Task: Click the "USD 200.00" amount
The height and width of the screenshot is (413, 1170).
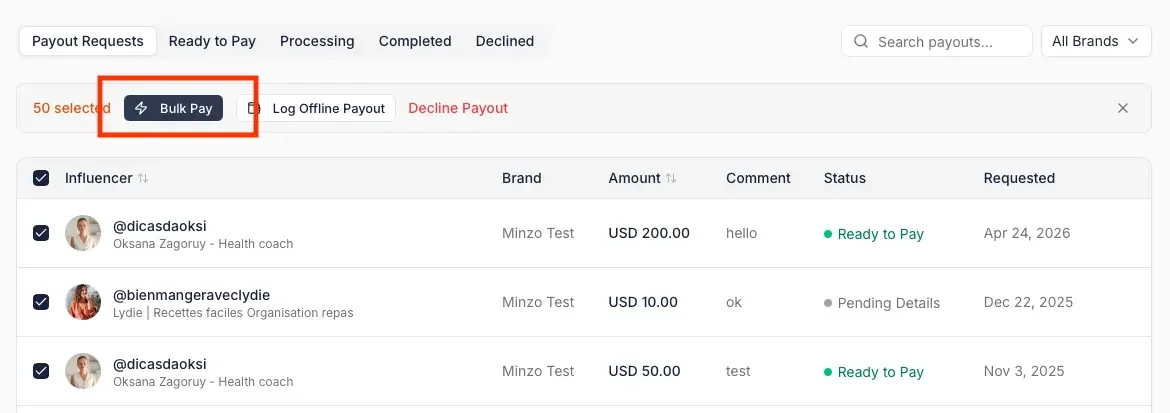Action: [649, 233]
